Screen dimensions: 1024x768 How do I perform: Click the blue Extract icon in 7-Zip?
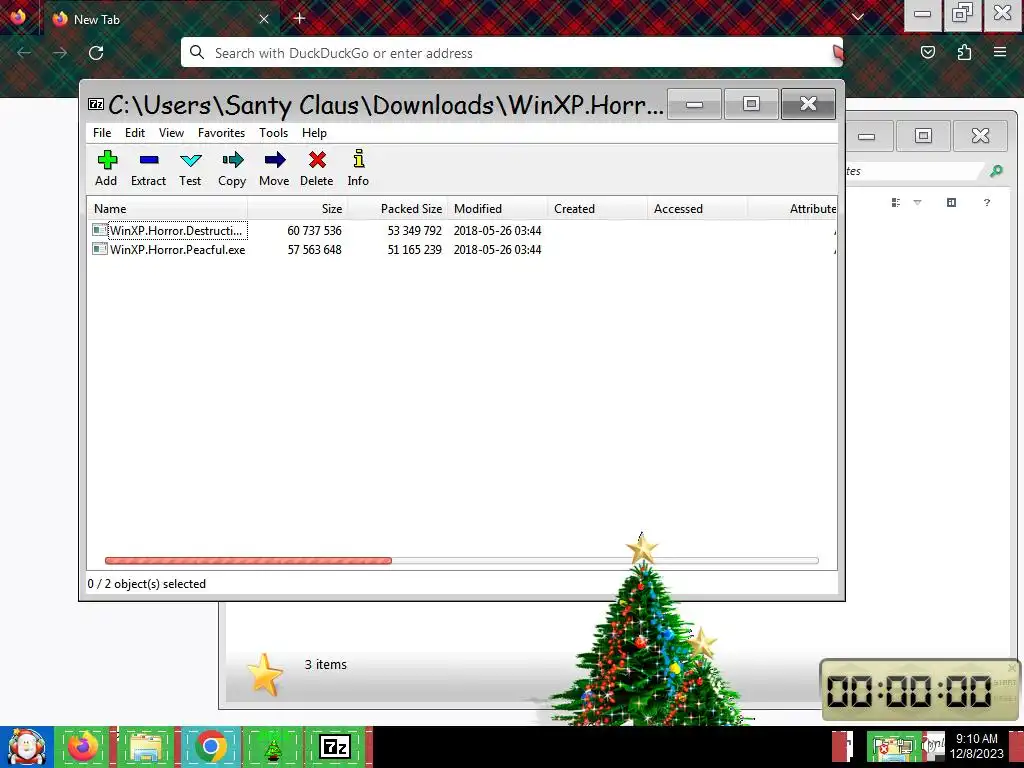[149, 160]
